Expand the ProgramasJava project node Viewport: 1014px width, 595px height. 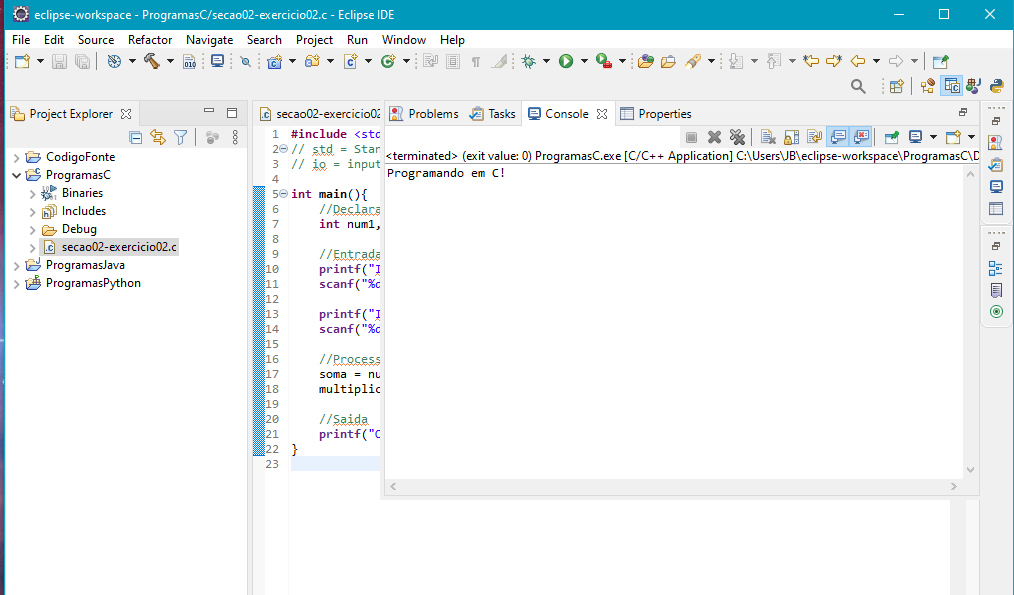pos(17,265)
